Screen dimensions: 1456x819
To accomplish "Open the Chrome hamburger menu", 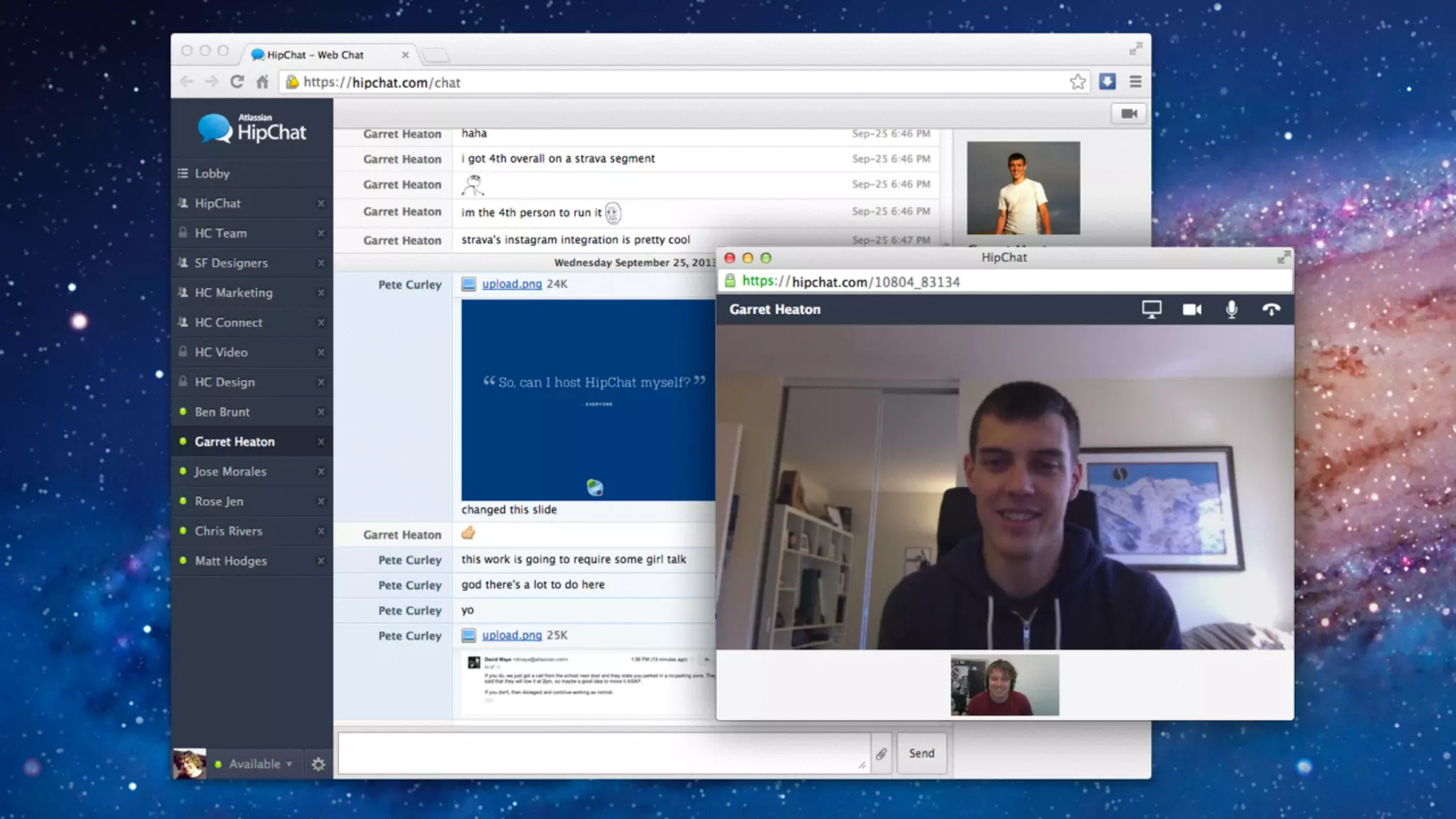I will pyautogui.click(x=1135, y=82).
